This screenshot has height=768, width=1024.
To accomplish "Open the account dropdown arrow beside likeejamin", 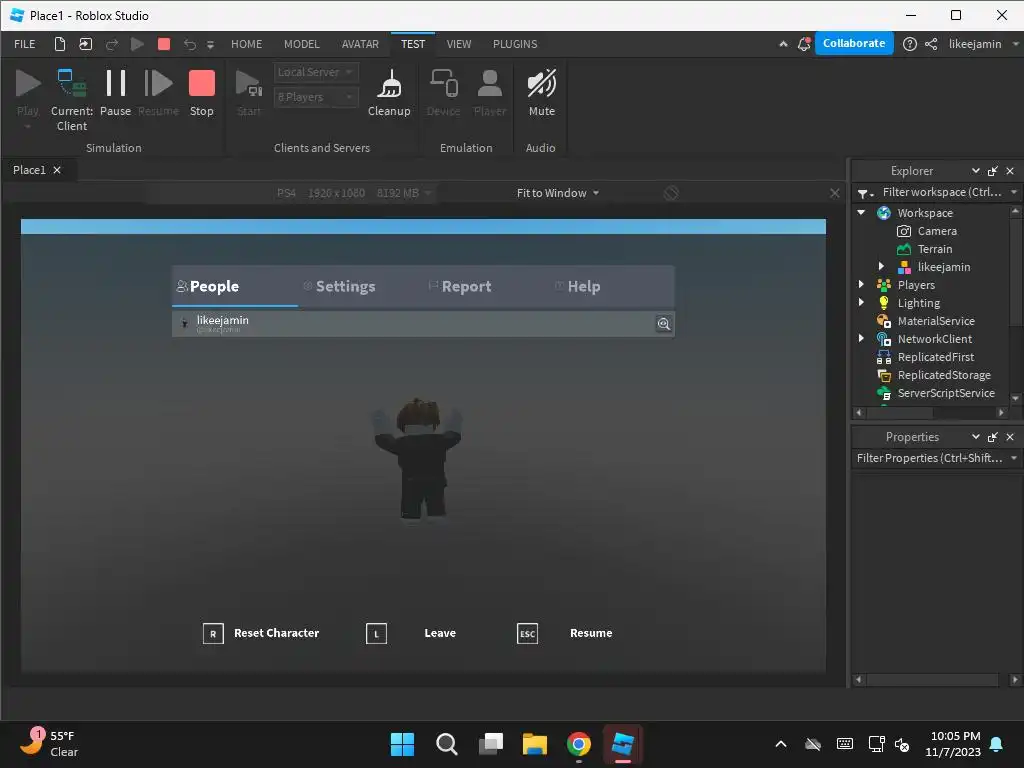I will [1016, 44].
